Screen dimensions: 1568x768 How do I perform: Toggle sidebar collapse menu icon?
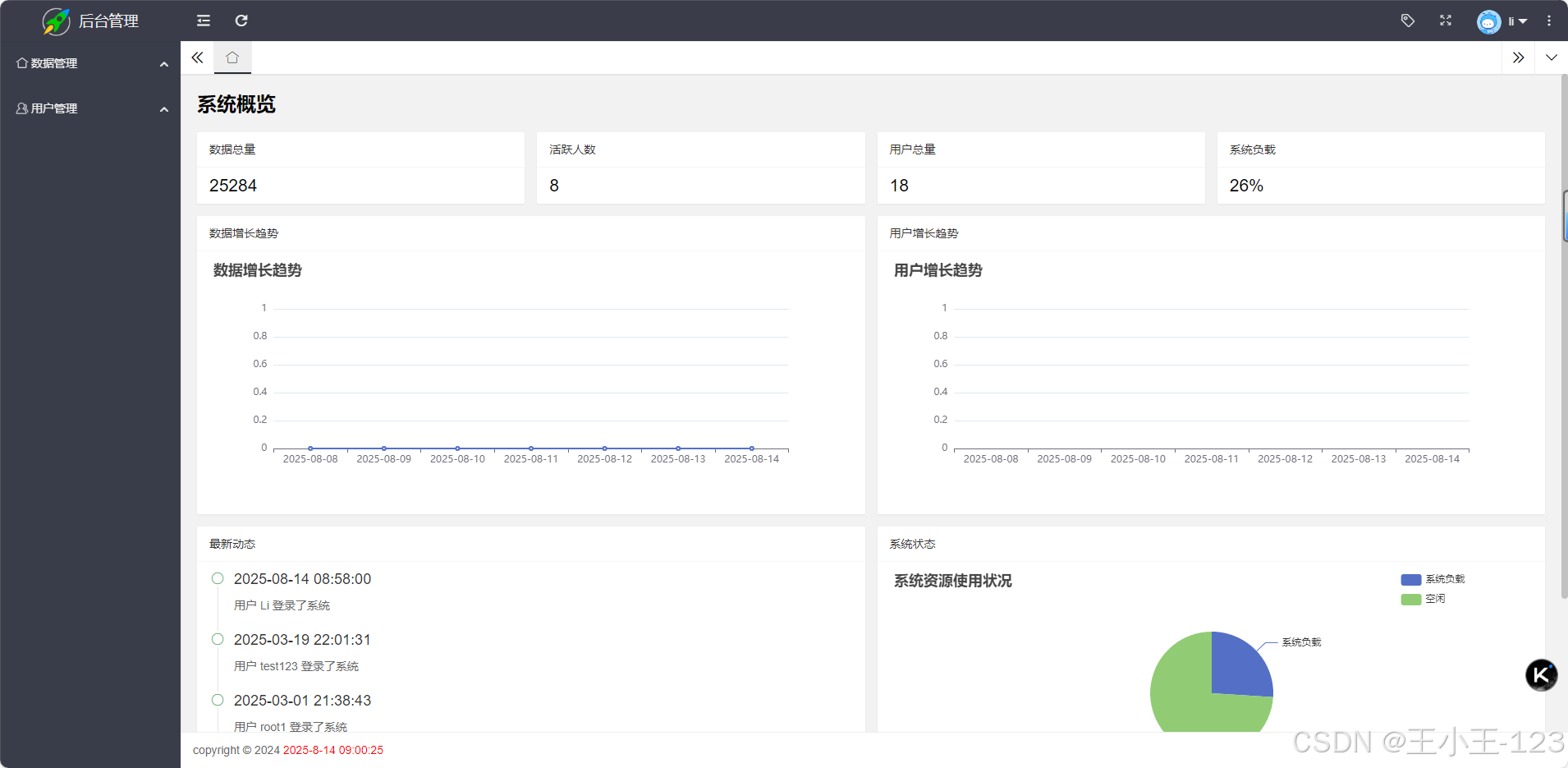(x=204, y=21)
